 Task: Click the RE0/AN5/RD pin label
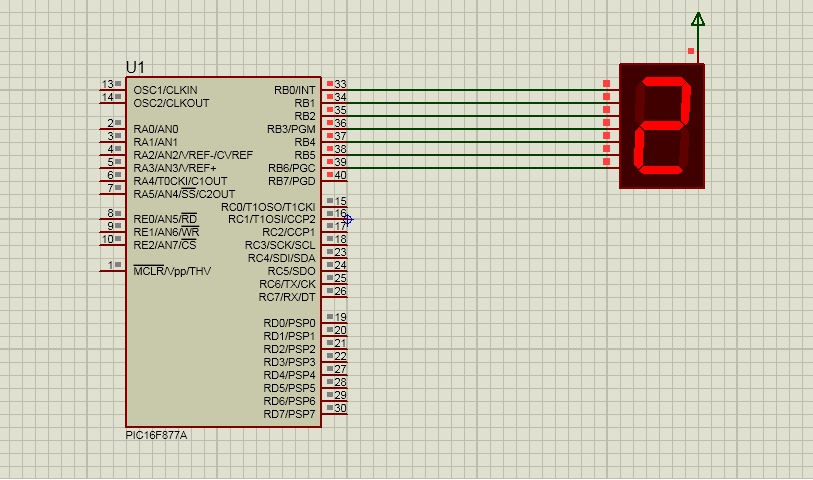point(165,219)
